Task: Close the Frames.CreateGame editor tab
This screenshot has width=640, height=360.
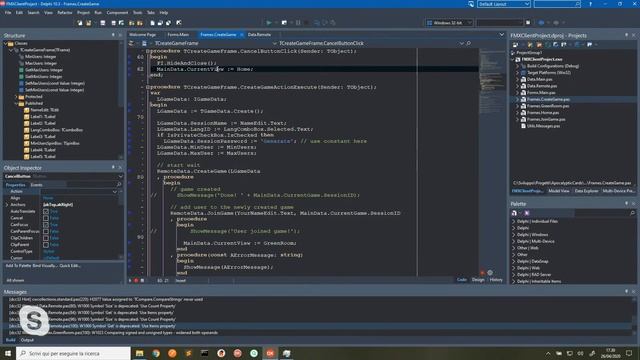Action: 242,35
